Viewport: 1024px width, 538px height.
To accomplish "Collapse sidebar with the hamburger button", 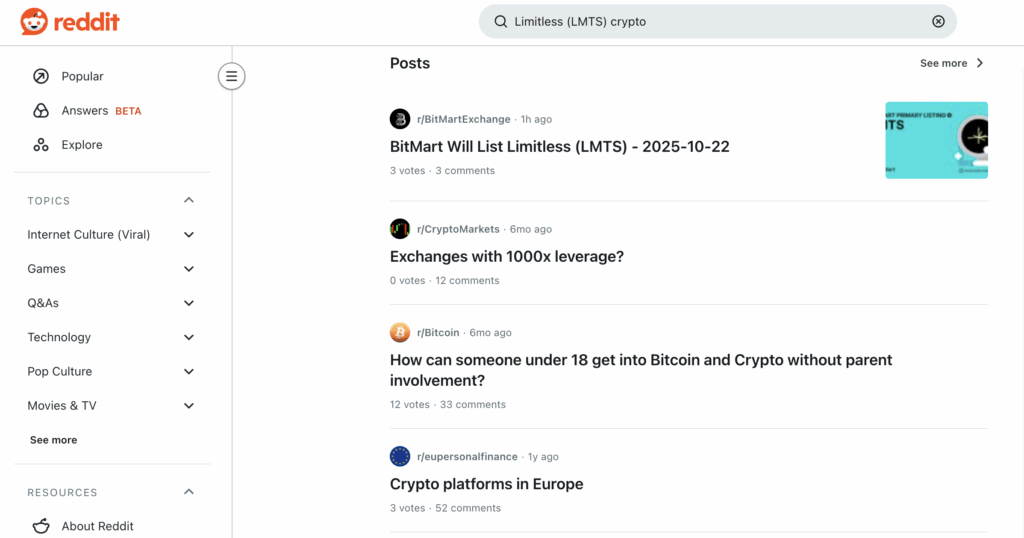I will coord(231,76).
